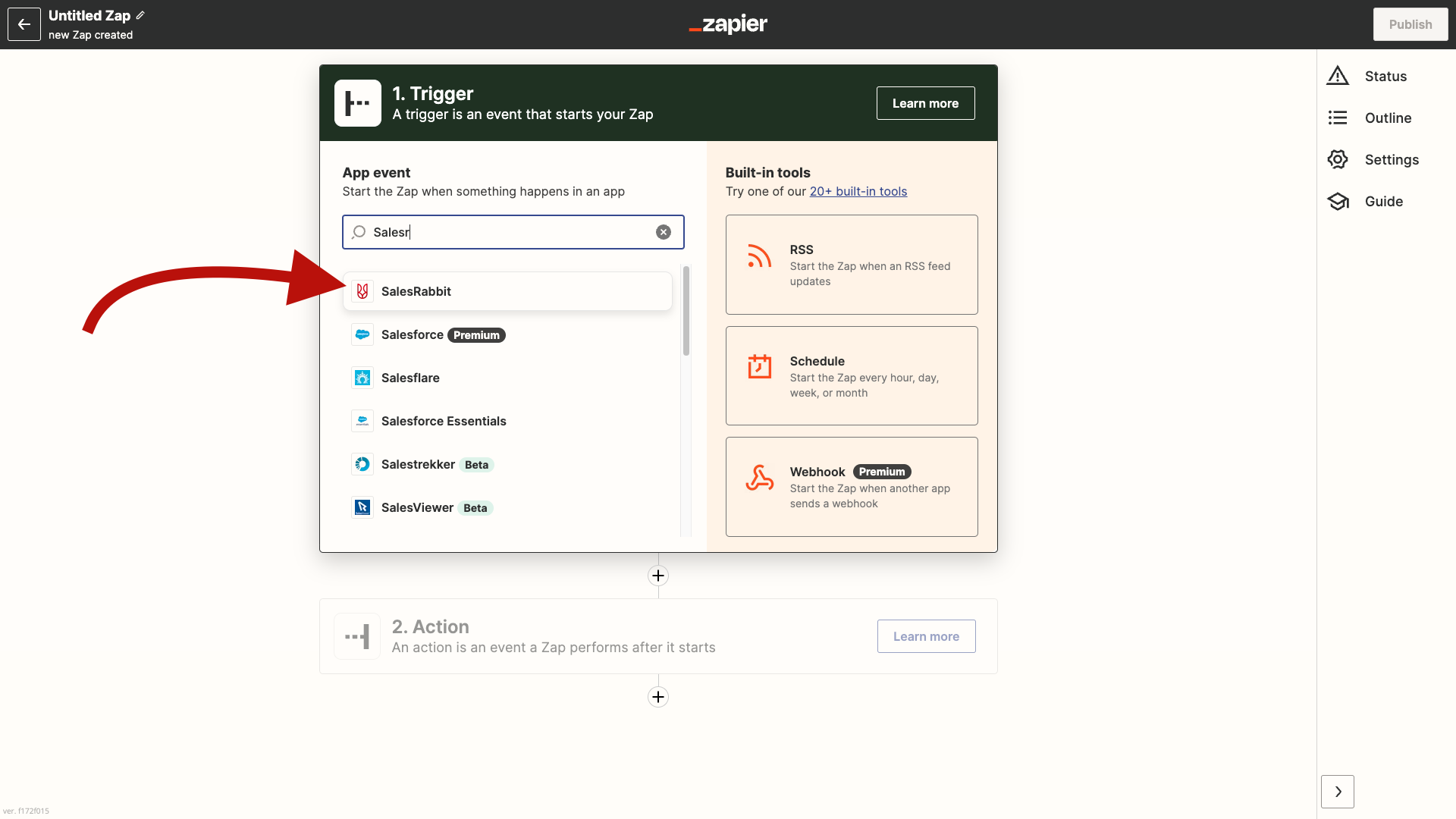Select the RSS built-in tool card

click(852, 265)
